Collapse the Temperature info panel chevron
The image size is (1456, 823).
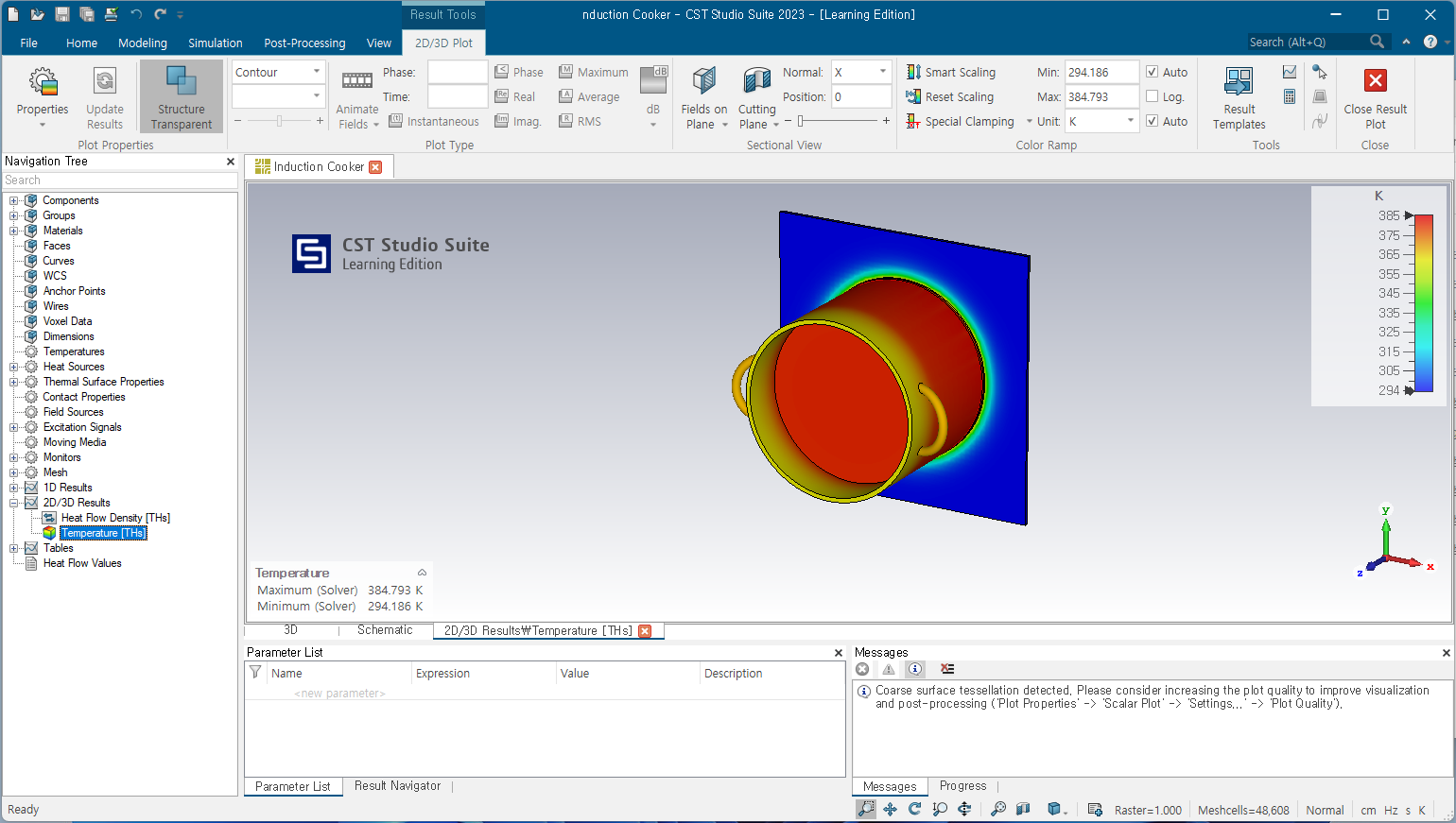pos(422,573)
